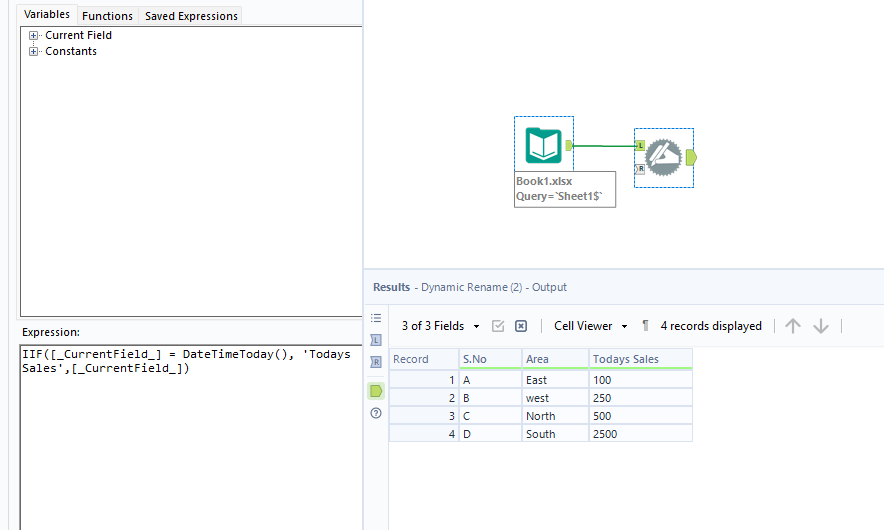This screenshot has width=884, height=530.
Task: Switch to the Saved Expressions tab
Action: point(191,16)
